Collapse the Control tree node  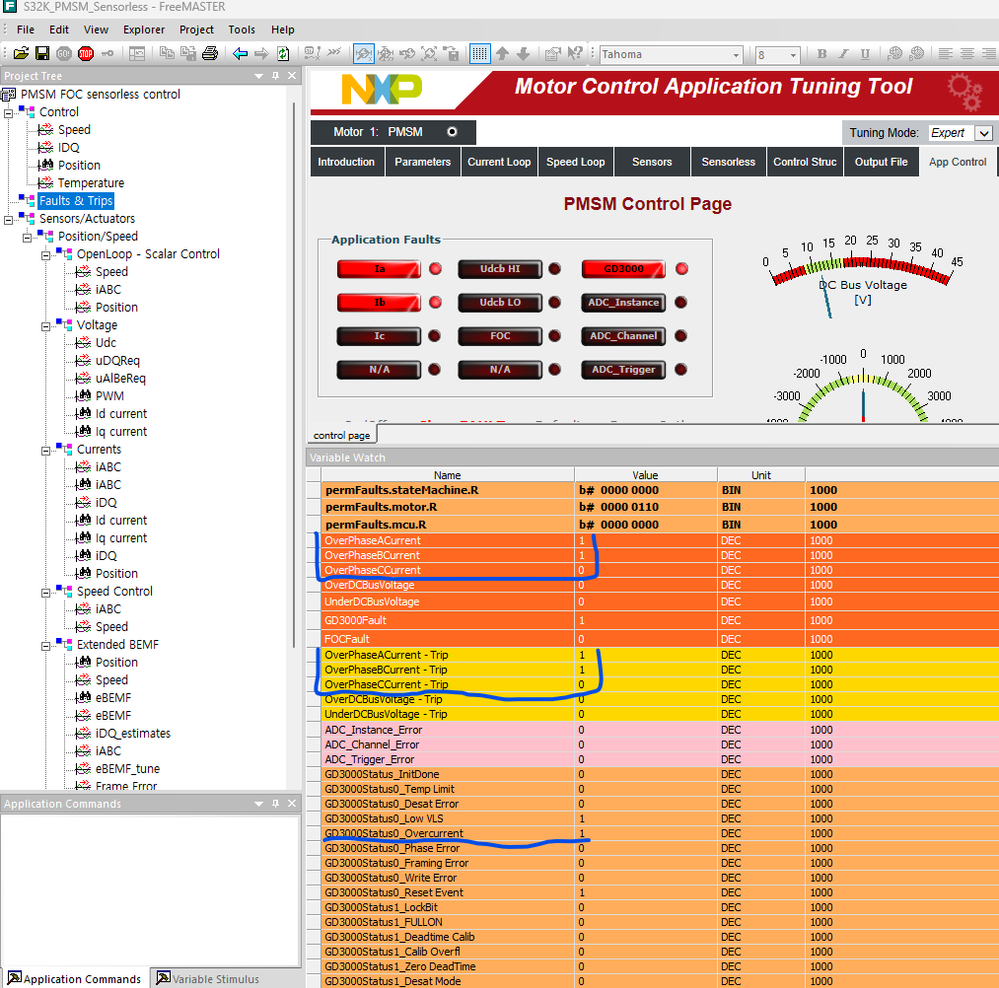8,113
